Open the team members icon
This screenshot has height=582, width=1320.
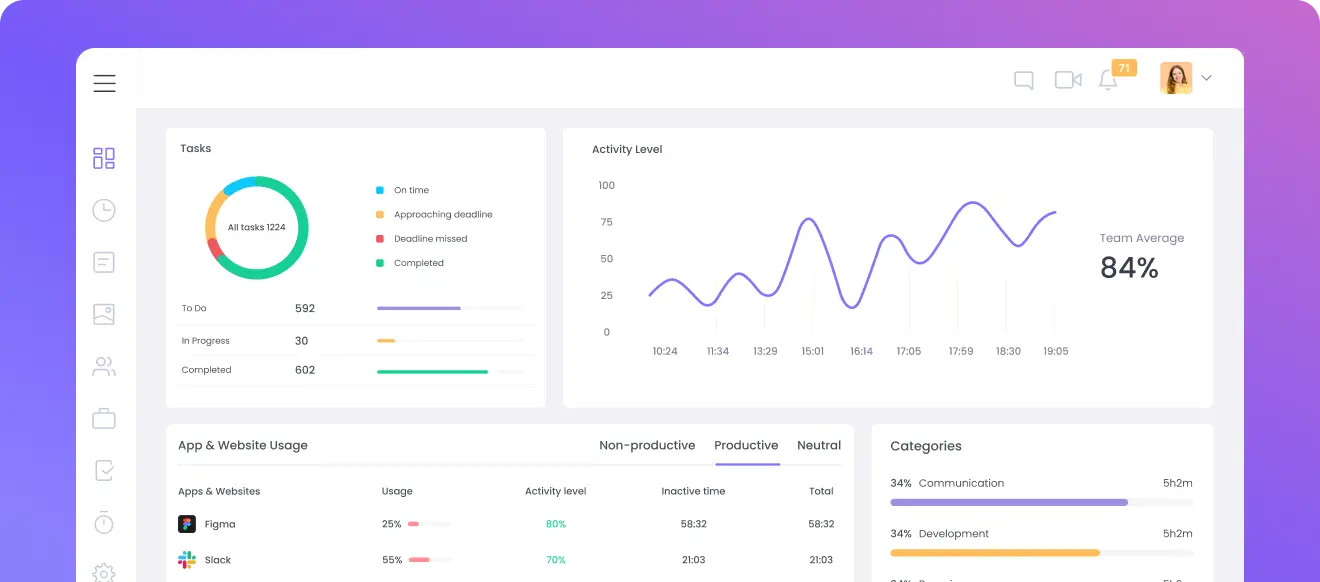(103, 365)
